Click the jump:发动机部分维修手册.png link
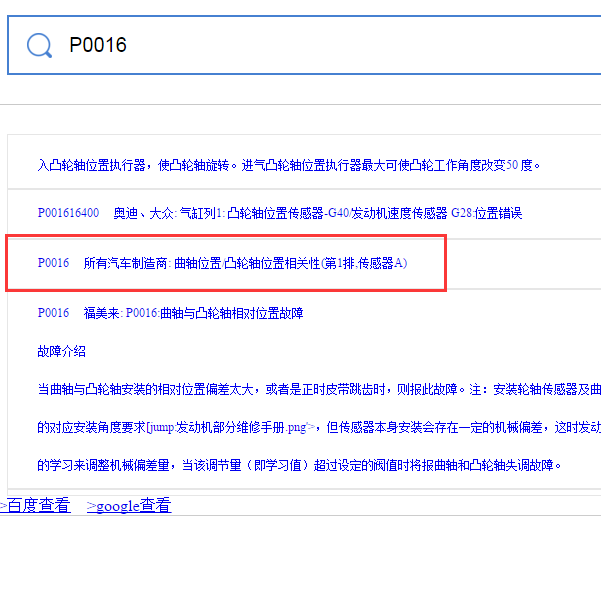The width and height of the screenshot is (601, 601). pyautogui.click(x=231, y=427)
